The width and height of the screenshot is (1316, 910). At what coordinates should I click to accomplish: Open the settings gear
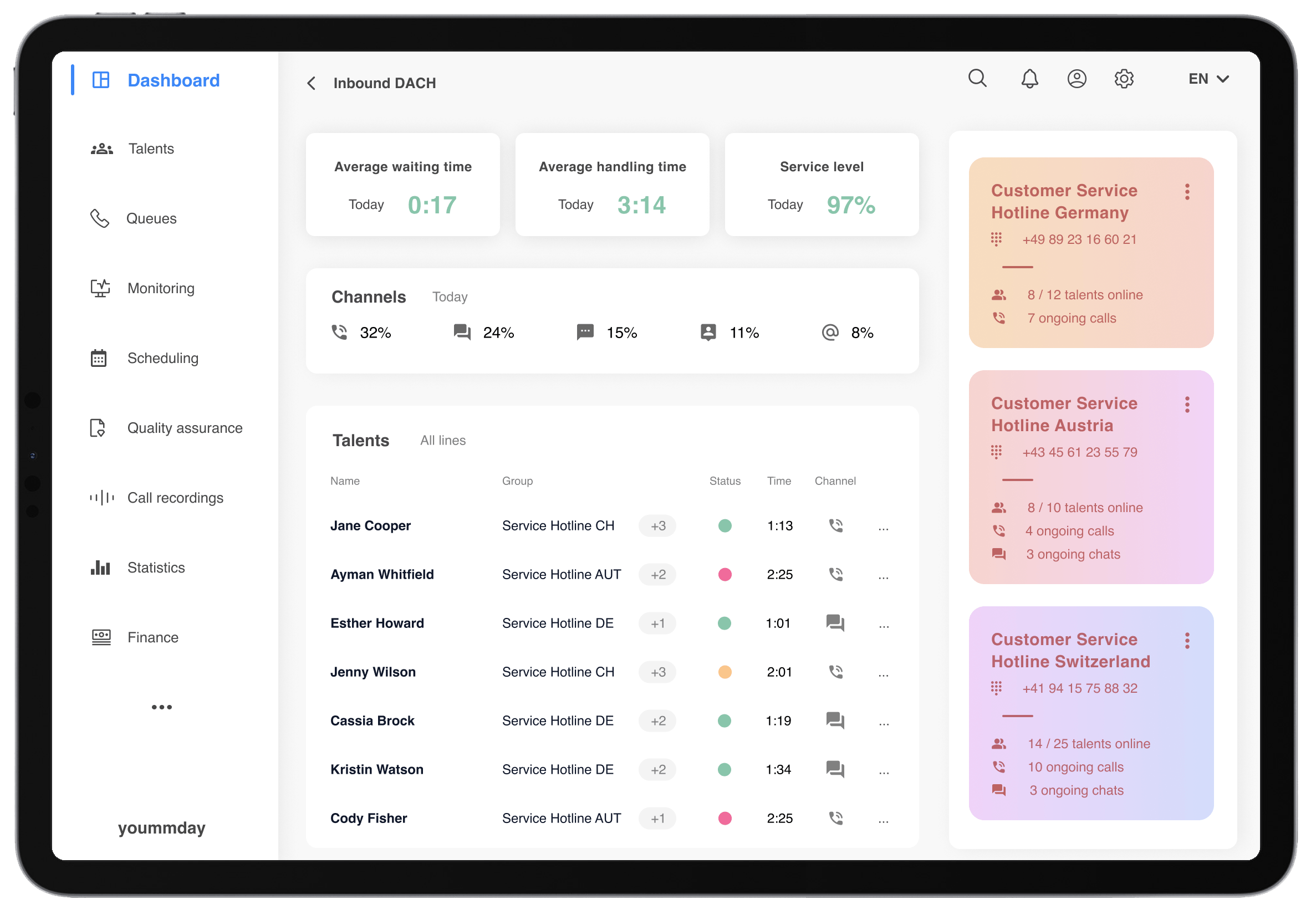click(x=1124, y=79)
